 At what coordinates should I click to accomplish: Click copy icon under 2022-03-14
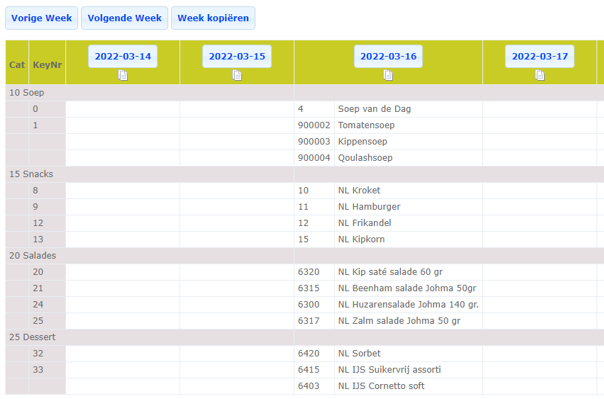click(122, 75)
